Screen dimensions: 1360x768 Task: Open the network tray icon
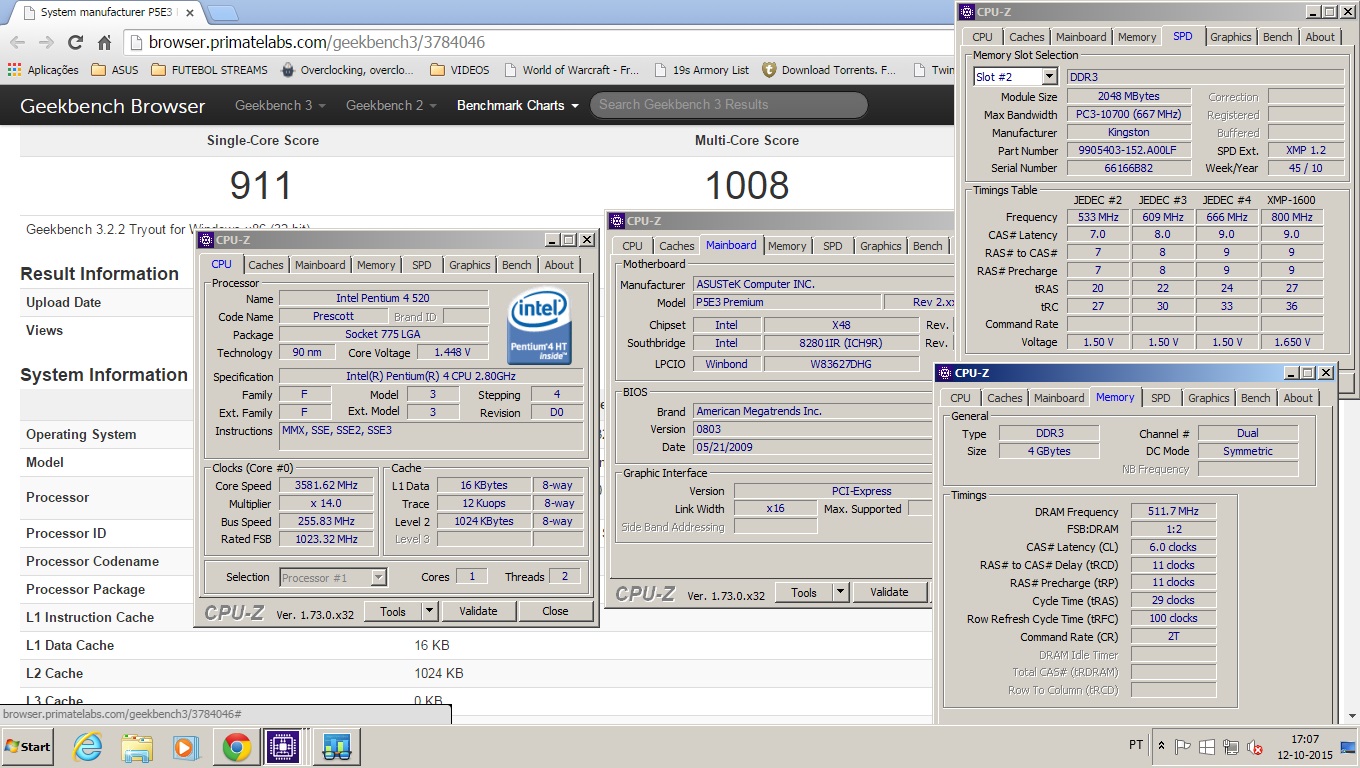pos(1231,746)
